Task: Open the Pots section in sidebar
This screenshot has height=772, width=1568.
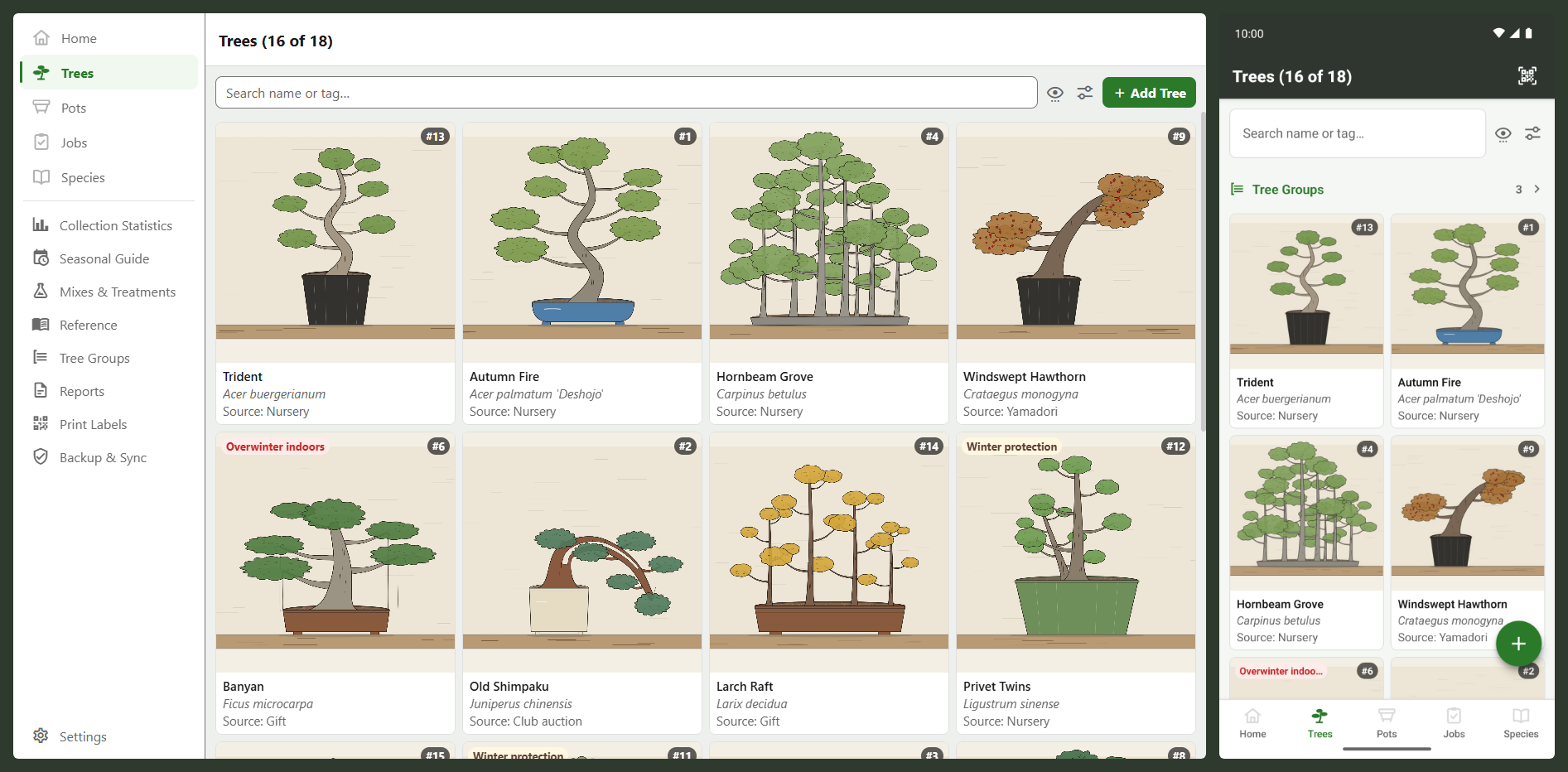Action: point(109,108)
